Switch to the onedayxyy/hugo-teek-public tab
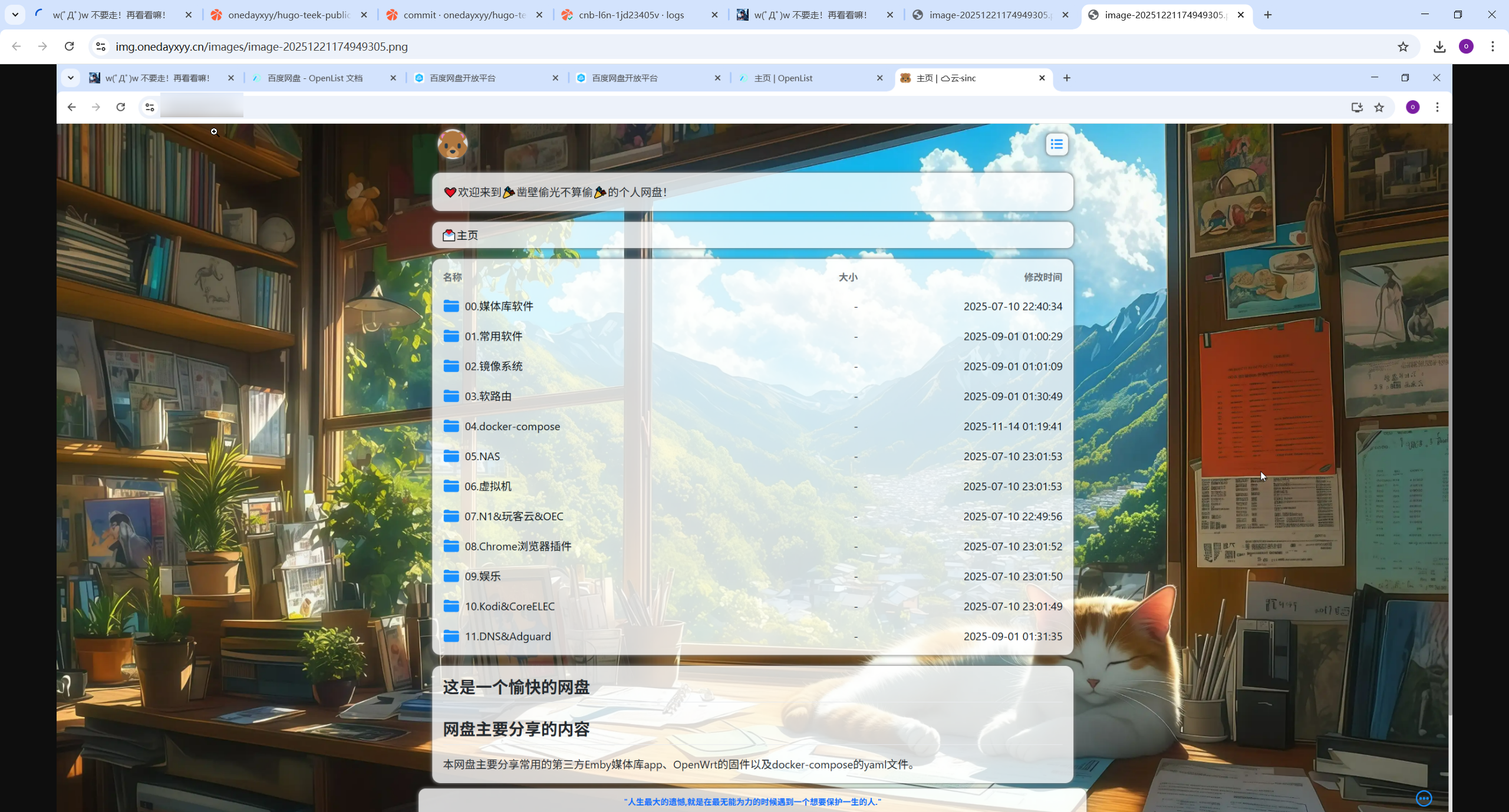Image resolution: width=1509 pixels, height=812 pixels. click(x=288, y=15)
